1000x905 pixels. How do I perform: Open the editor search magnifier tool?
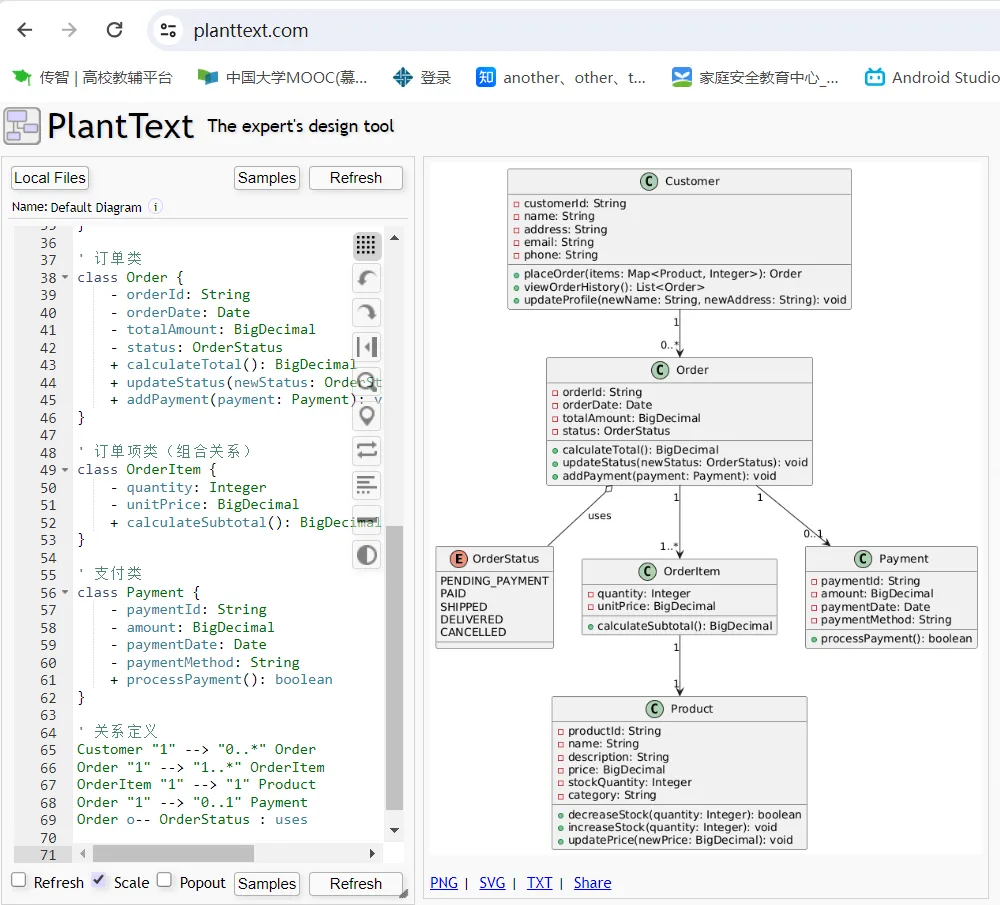(366, 381)
